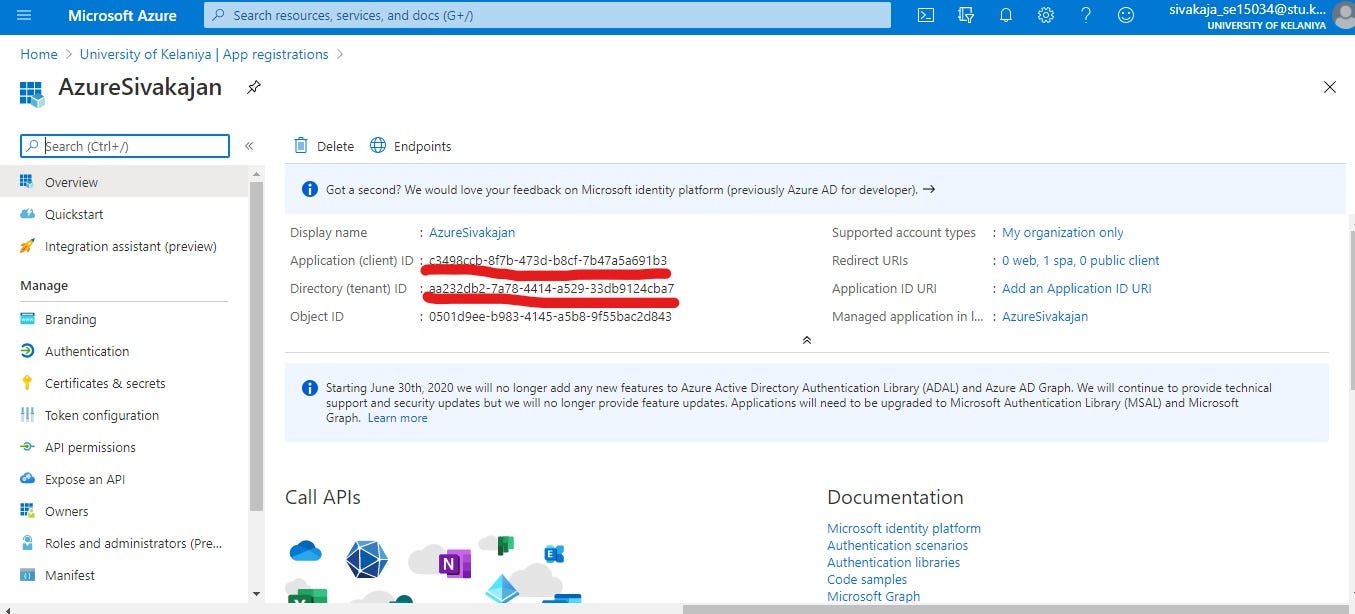Open the notifications bell
Viewport: 1355px width, 614px height.
pyautogui.click(x=1006, y=15)
